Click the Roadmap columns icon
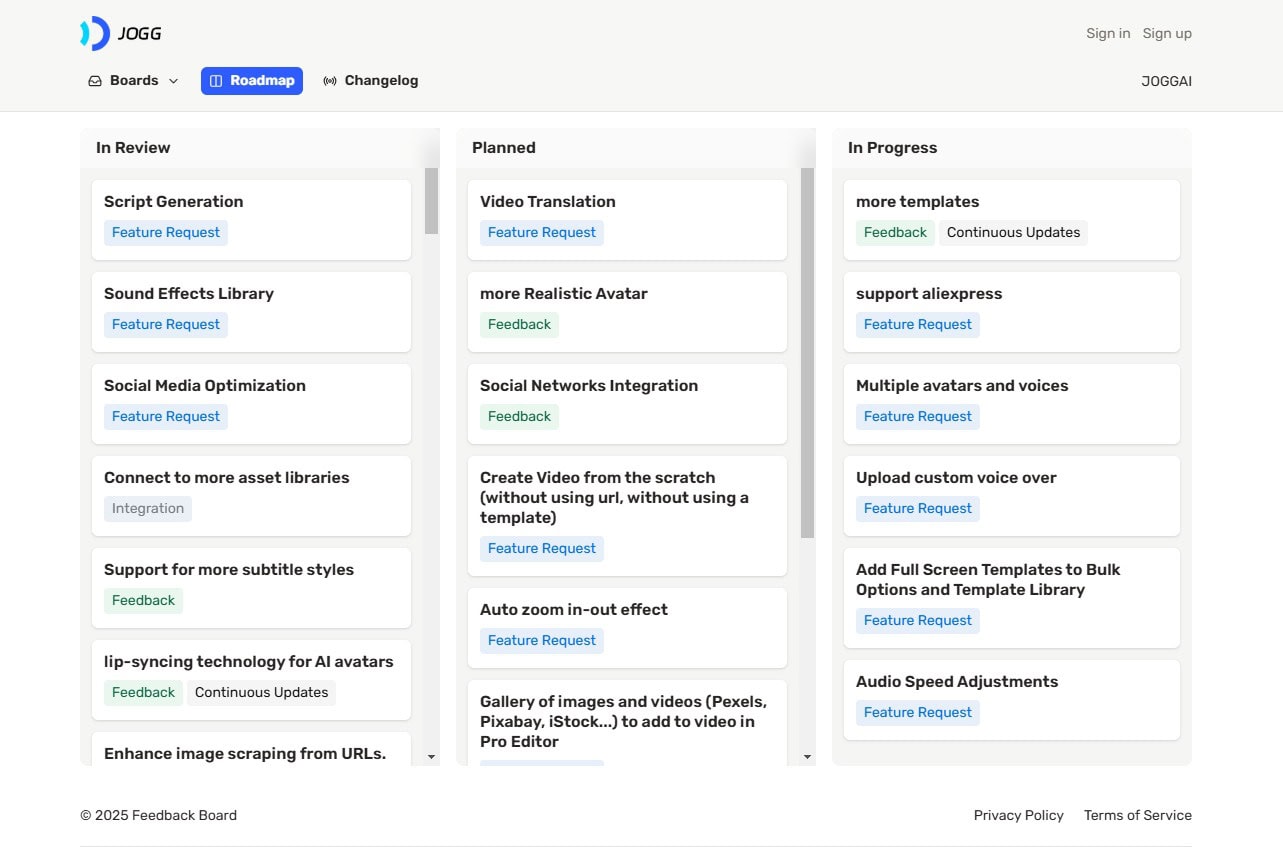Screen dimensions: 1283x847 [216, 81]
